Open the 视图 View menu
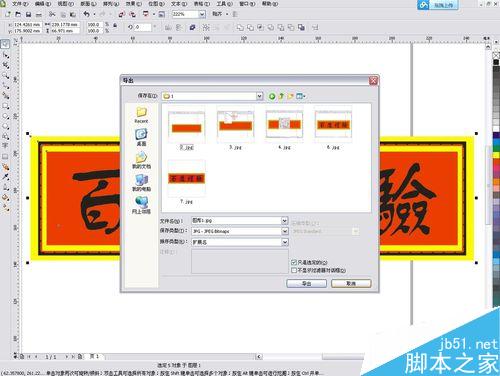500x376 pixels. [66, 4]
